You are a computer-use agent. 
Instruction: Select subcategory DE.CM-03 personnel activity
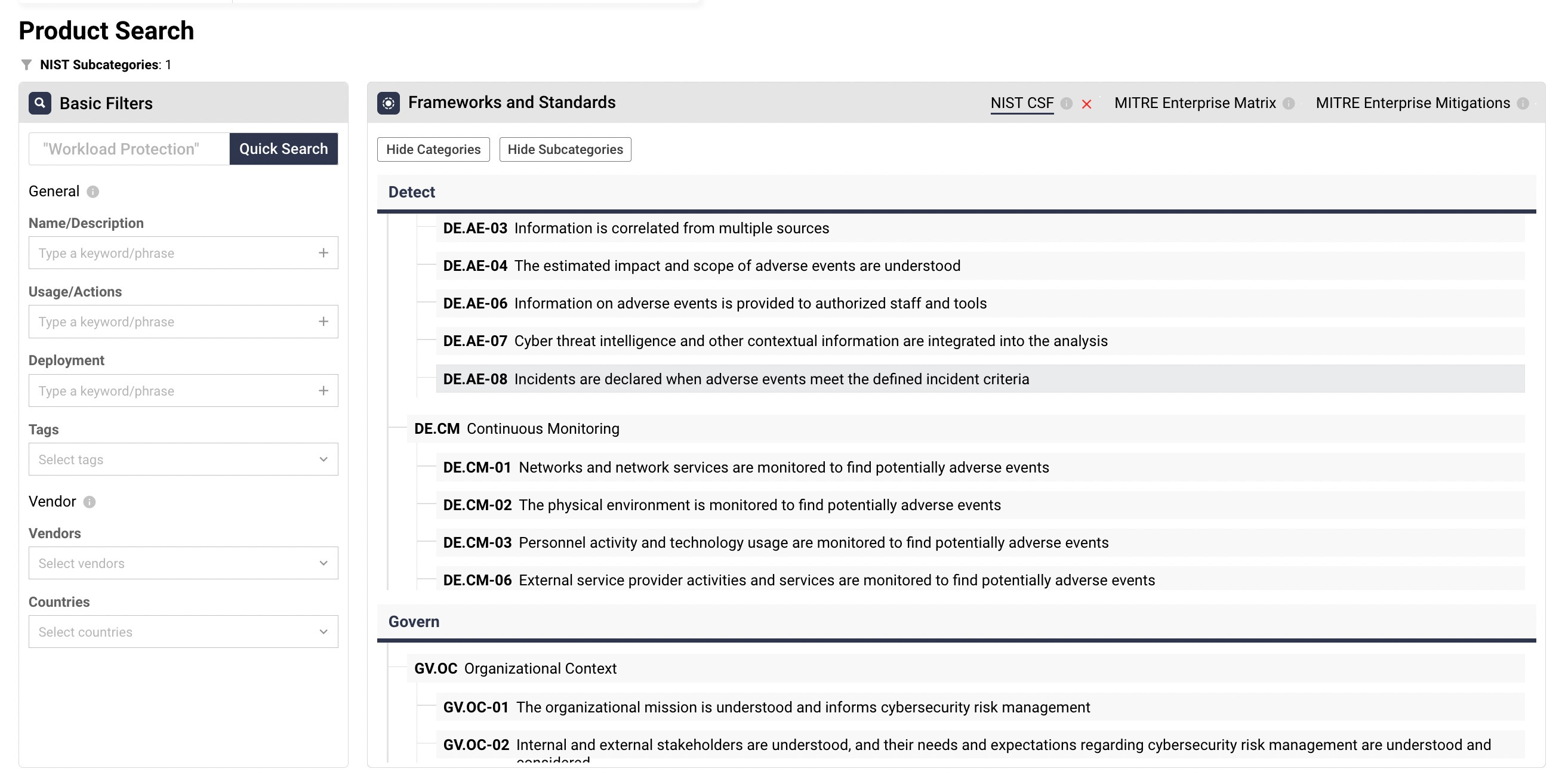point(981,542)
